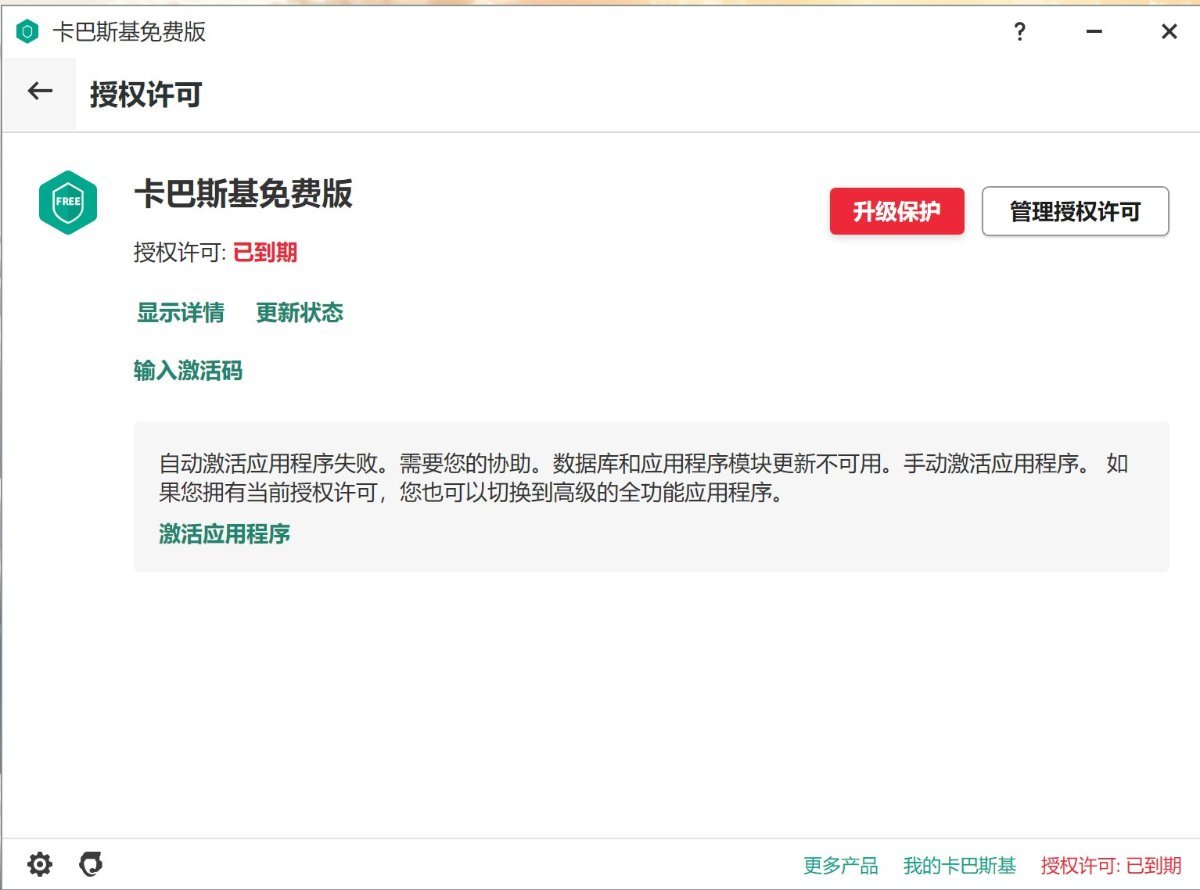
Task: Click the red 已到期 status text
Action: 265,252
